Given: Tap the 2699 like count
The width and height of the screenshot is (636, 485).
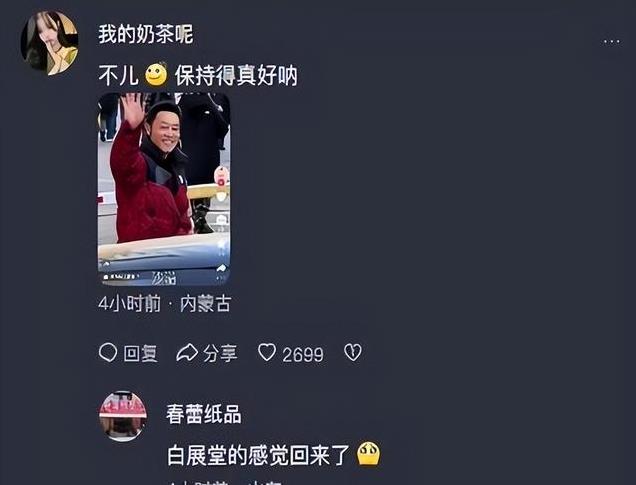Looking at the screenshot, I should (303, 355).
